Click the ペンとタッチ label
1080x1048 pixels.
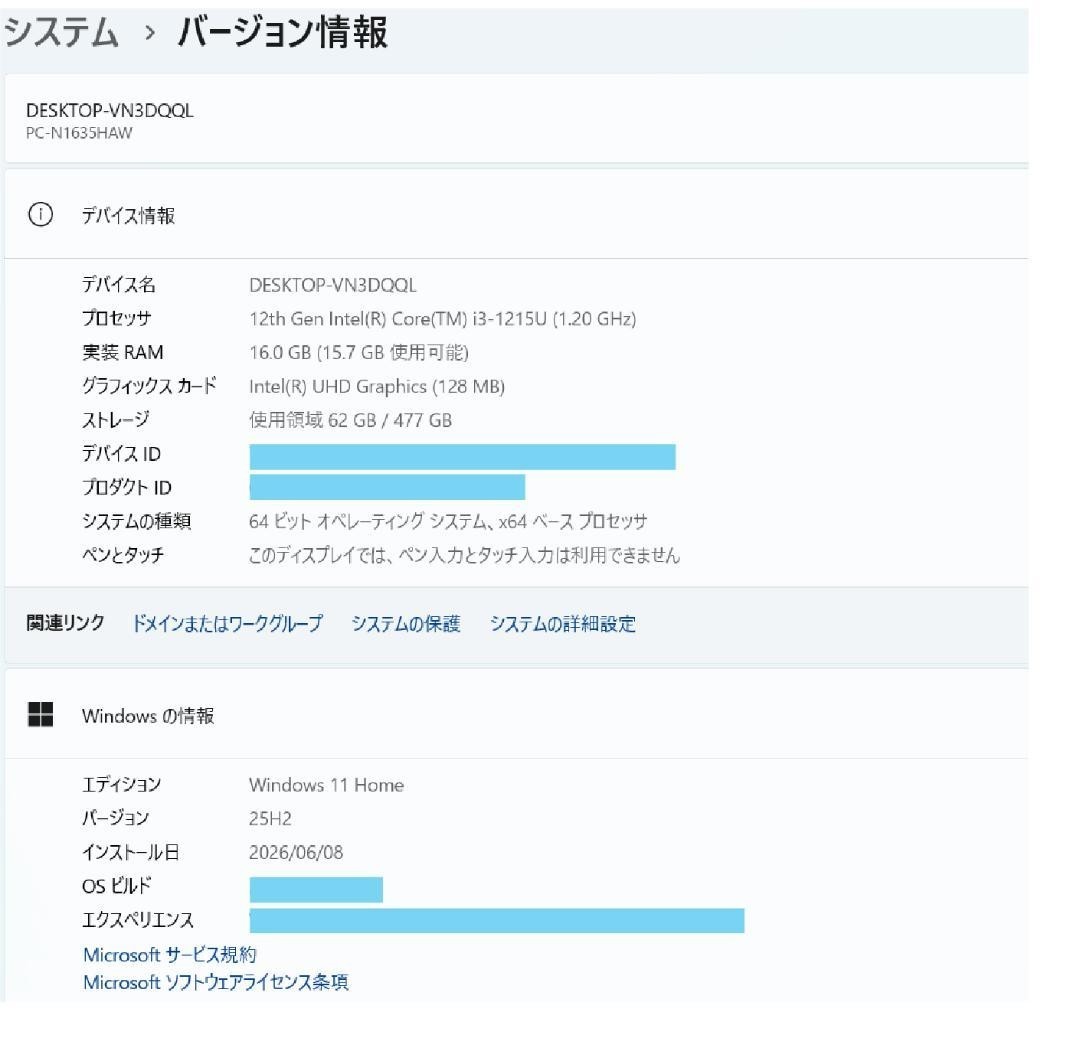(123, 555)
